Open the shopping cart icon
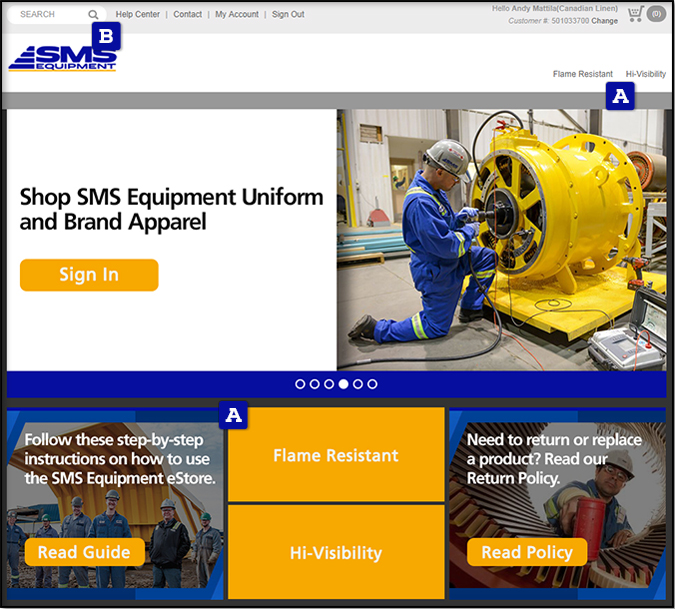 (x=635, y=14)
